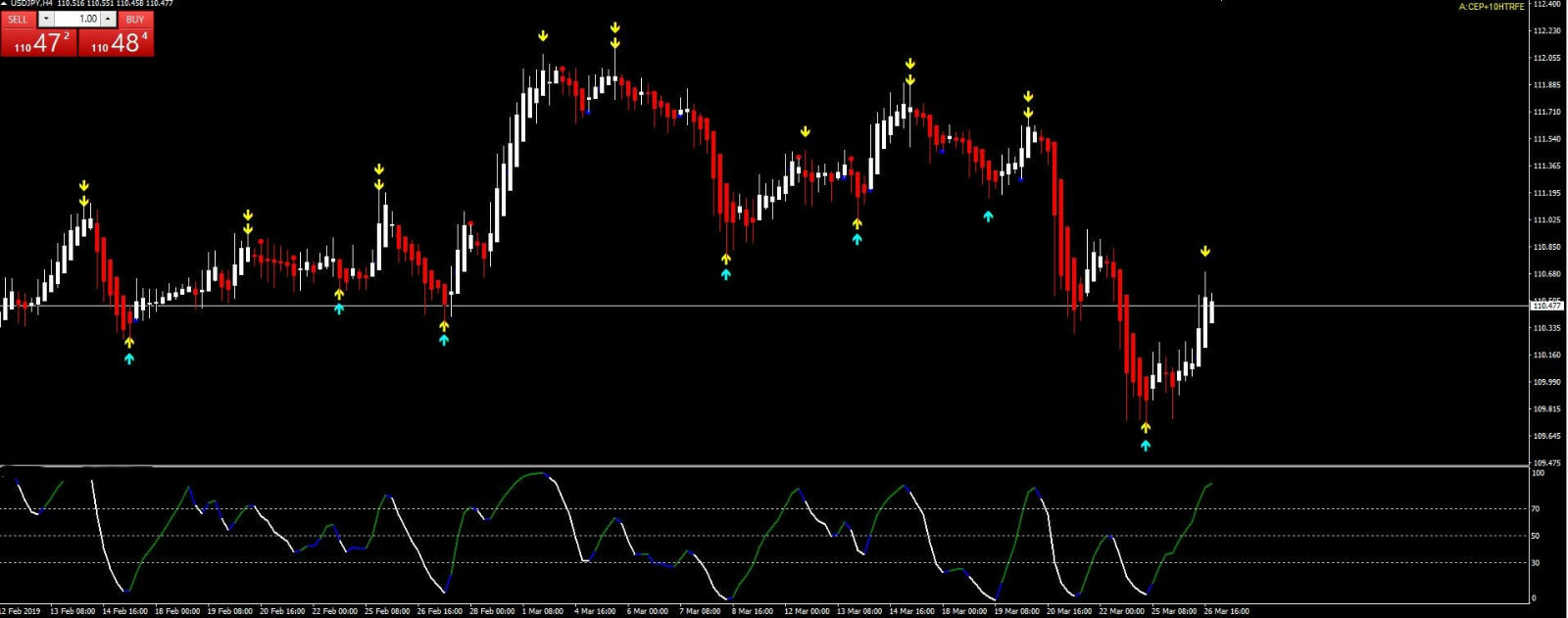Click the 20 Feb 16:00 time label
Image resolution: width=1568 pixels, height=618 pixels.
click(x=282, y=611)
